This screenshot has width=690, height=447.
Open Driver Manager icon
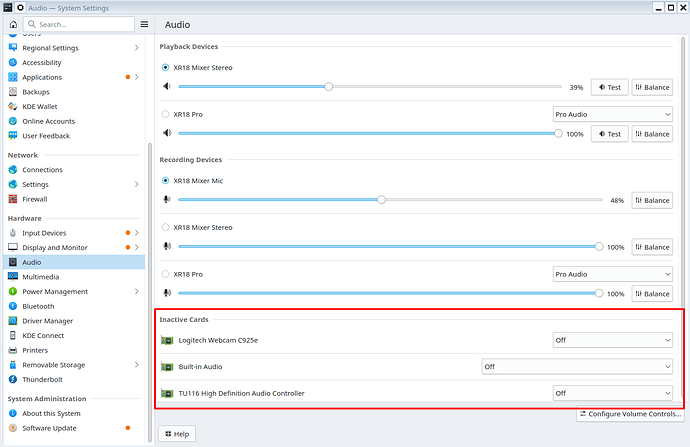(x=13, y=321)
